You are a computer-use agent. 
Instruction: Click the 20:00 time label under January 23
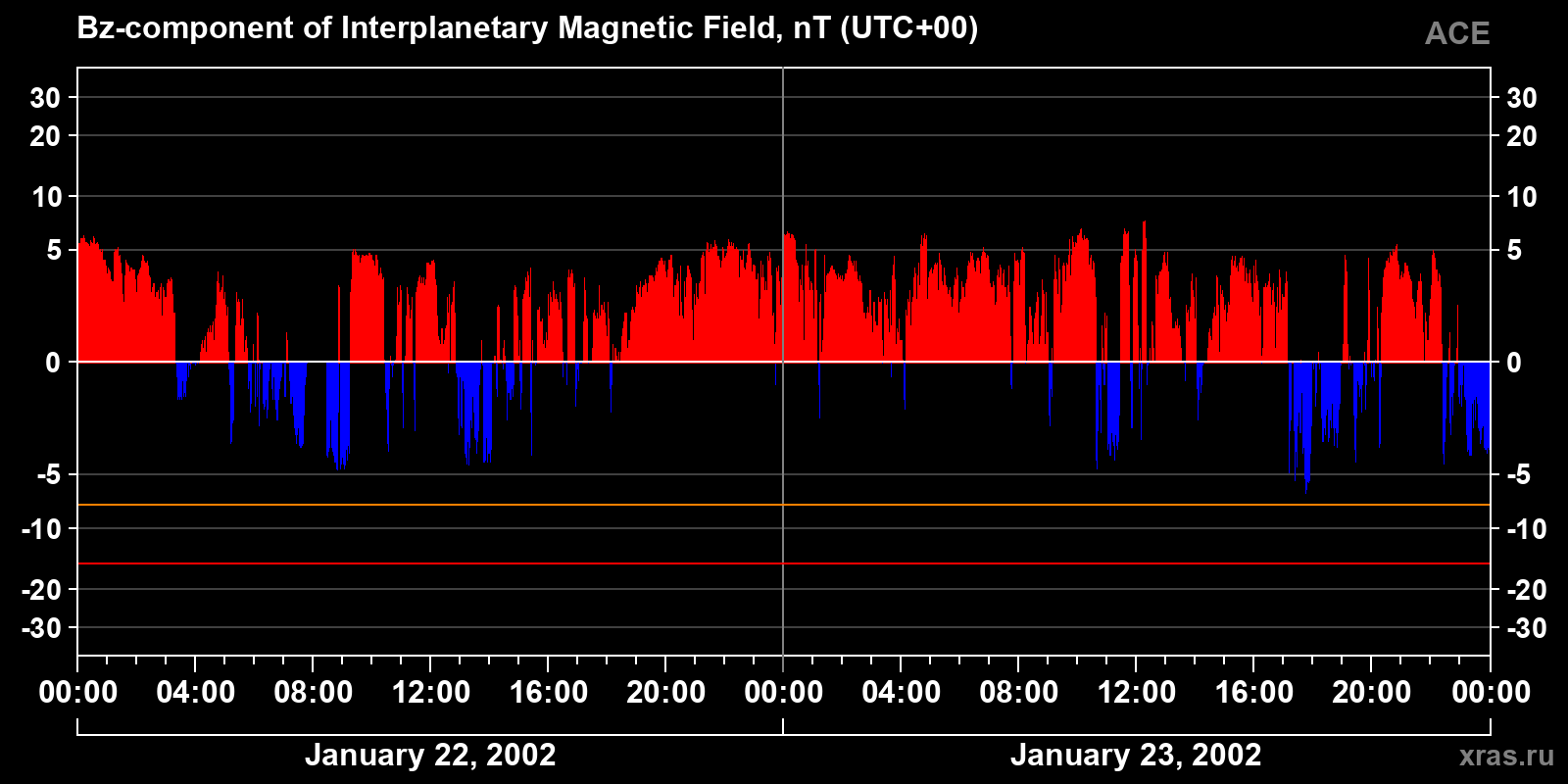pyautogui.click(x=1372, y=692)
